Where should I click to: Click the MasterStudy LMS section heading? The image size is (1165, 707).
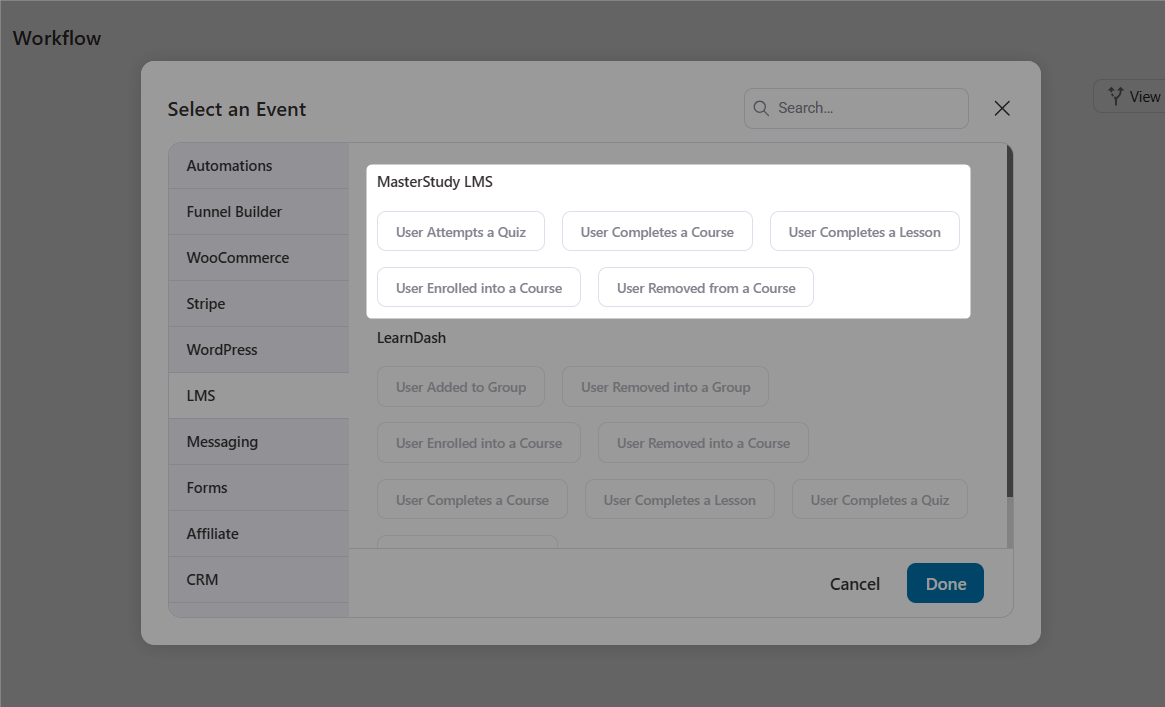(435, 182)
